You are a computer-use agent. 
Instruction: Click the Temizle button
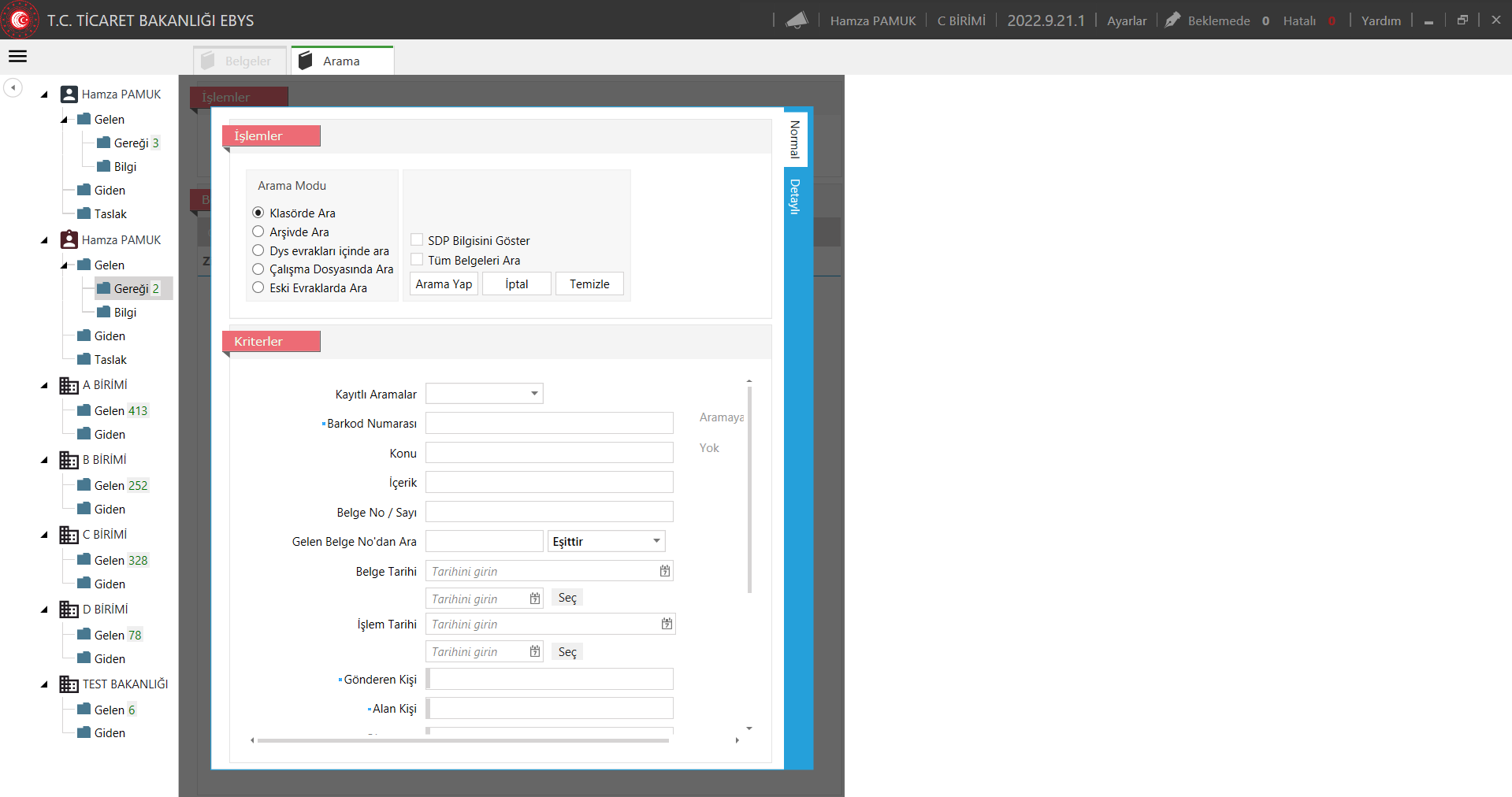point(589,284)
